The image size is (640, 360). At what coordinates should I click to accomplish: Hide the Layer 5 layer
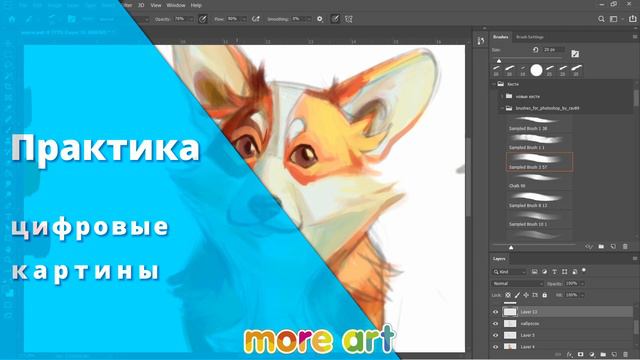coord(496,335)
